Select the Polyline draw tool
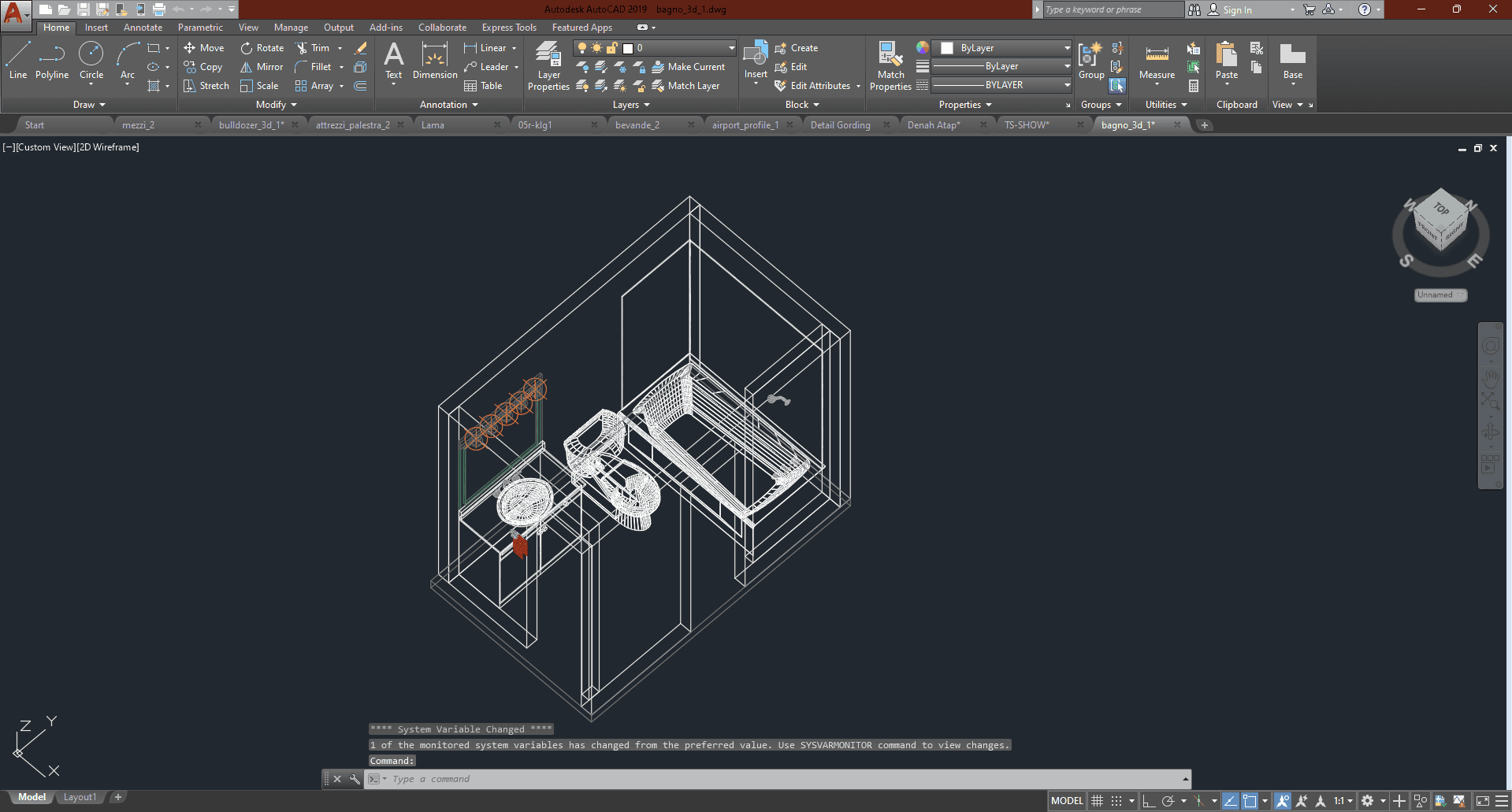This screenshot has width=1512, height=812. 52,61
